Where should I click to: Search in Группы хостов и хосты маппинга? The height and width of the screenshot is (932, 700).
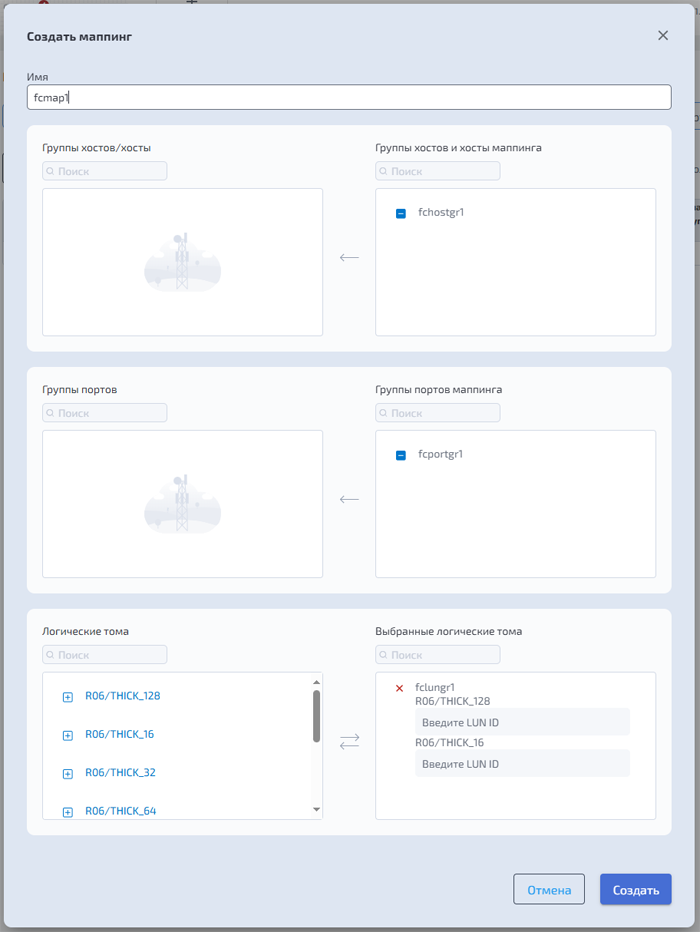(437, 171)
